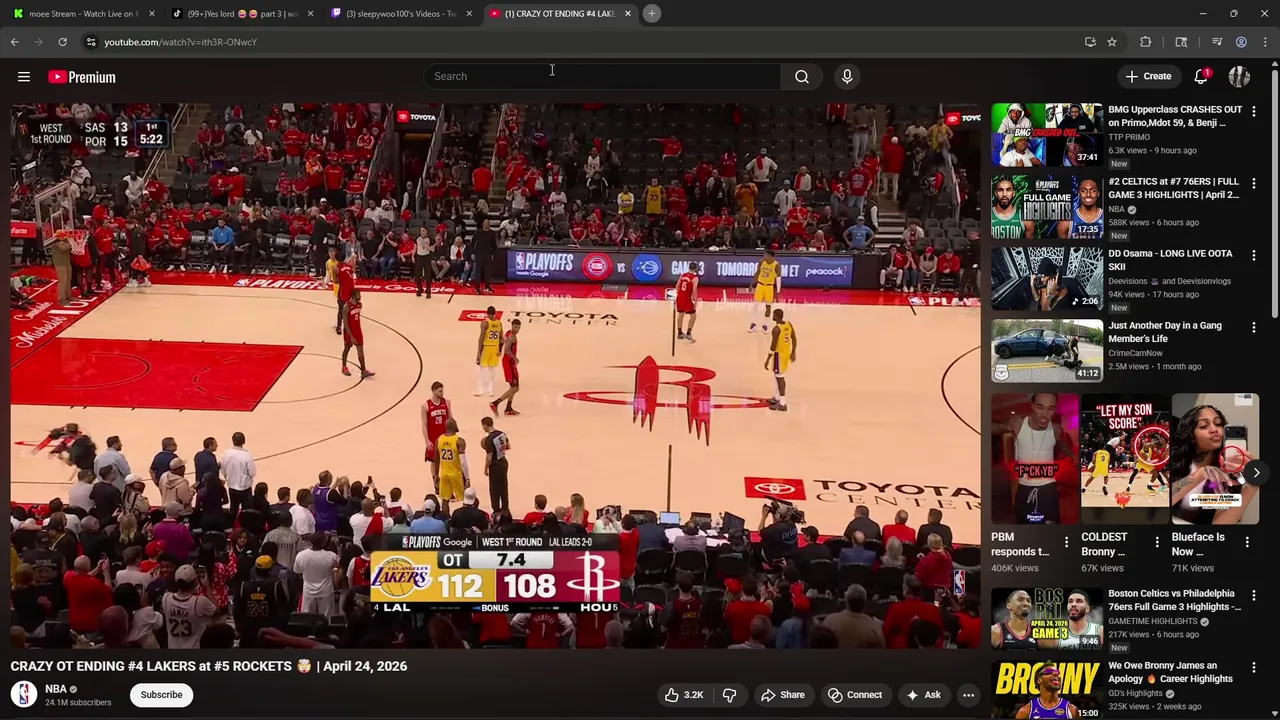Viewport: 1280px width, 720px height.
Task: Open YouTube notifications bell
Action: tap(1202, 76)
